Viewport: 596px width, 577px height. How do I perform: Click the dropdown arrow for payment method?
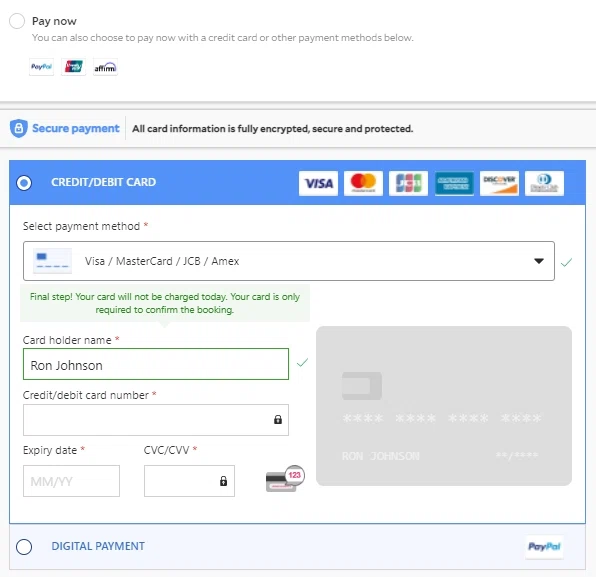point(539,261)
